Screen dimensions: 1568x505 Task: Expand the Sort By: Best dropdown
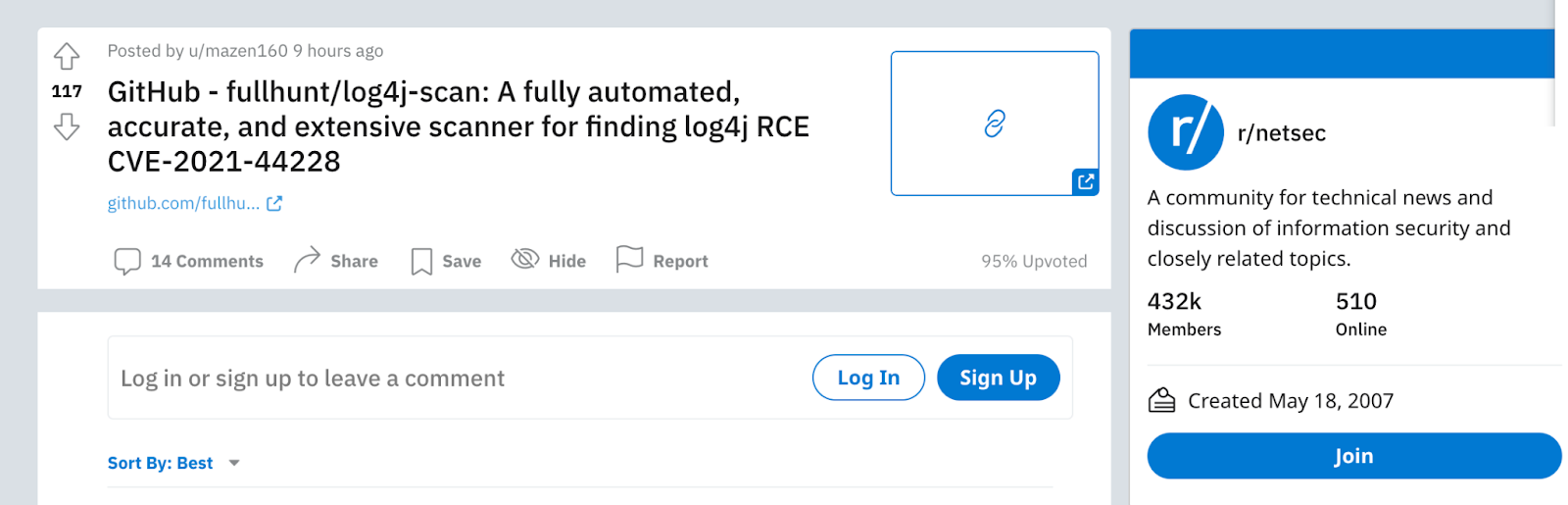point(161,463)
